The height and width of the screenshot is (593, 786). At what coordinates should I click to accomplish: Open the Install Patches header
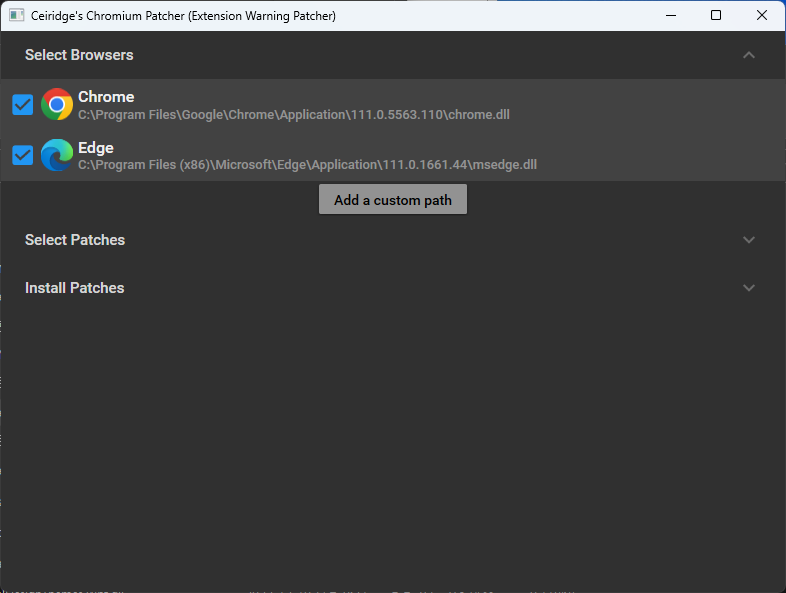pos(393,288)
